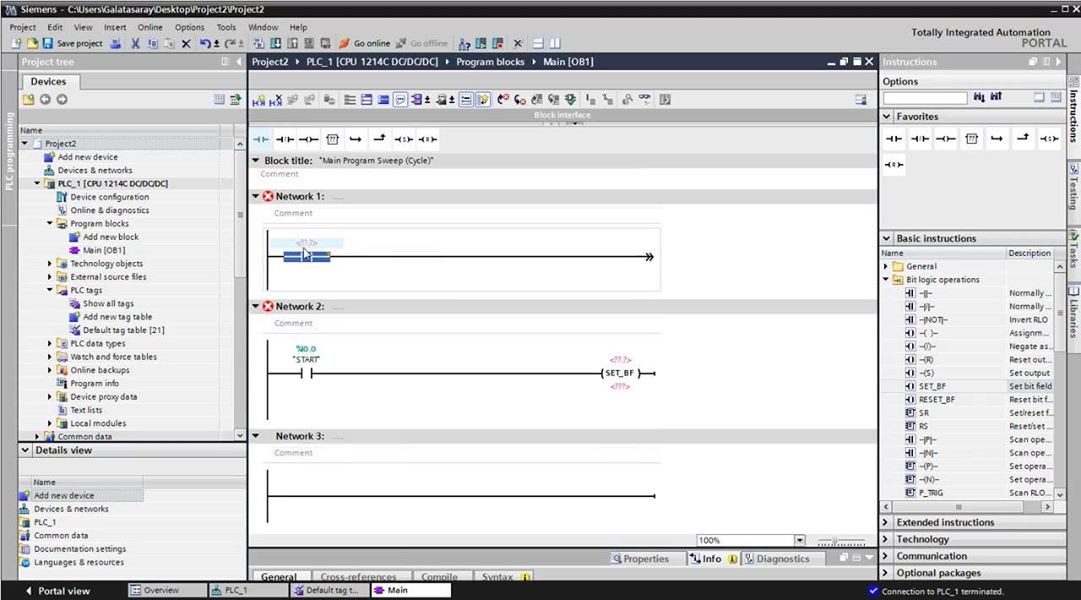This screenshot has width=1081, height=600.
Task: Expand the Communication section
Action: pos(887,556)
